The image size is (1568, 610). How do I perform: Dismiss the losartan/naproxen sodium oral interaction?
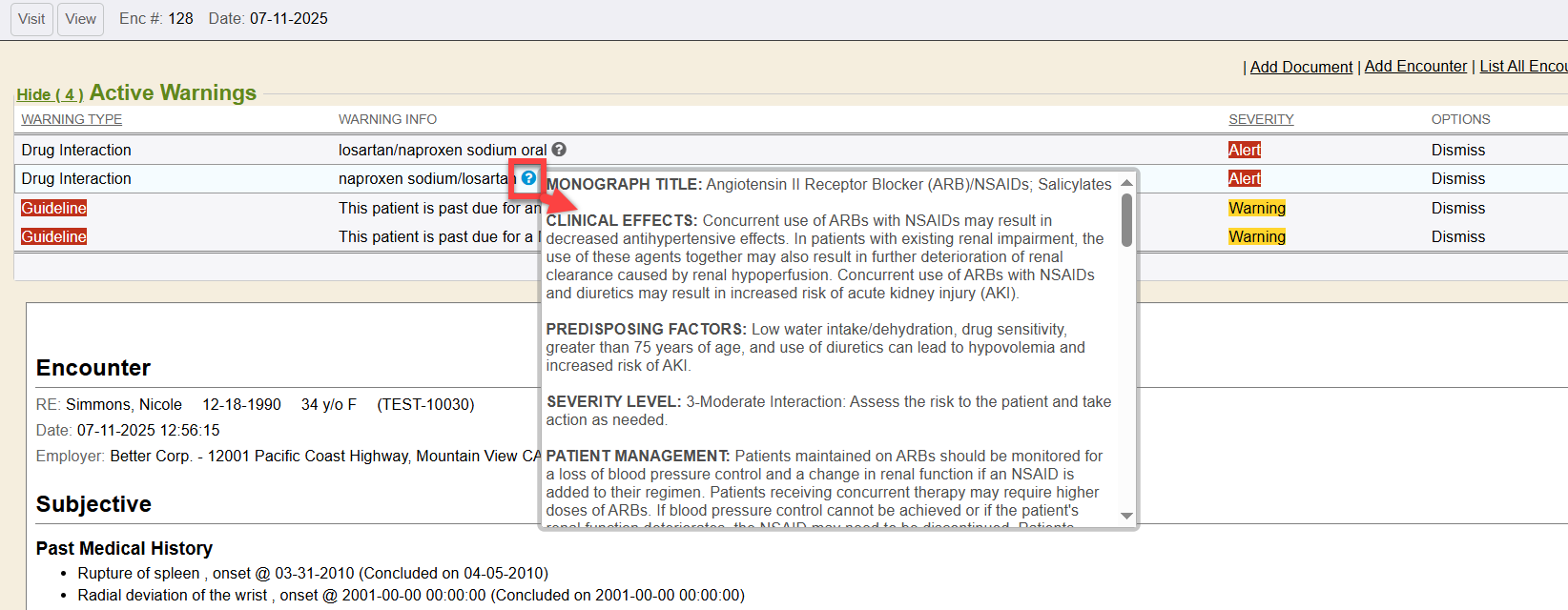(x=1457, y=150)
